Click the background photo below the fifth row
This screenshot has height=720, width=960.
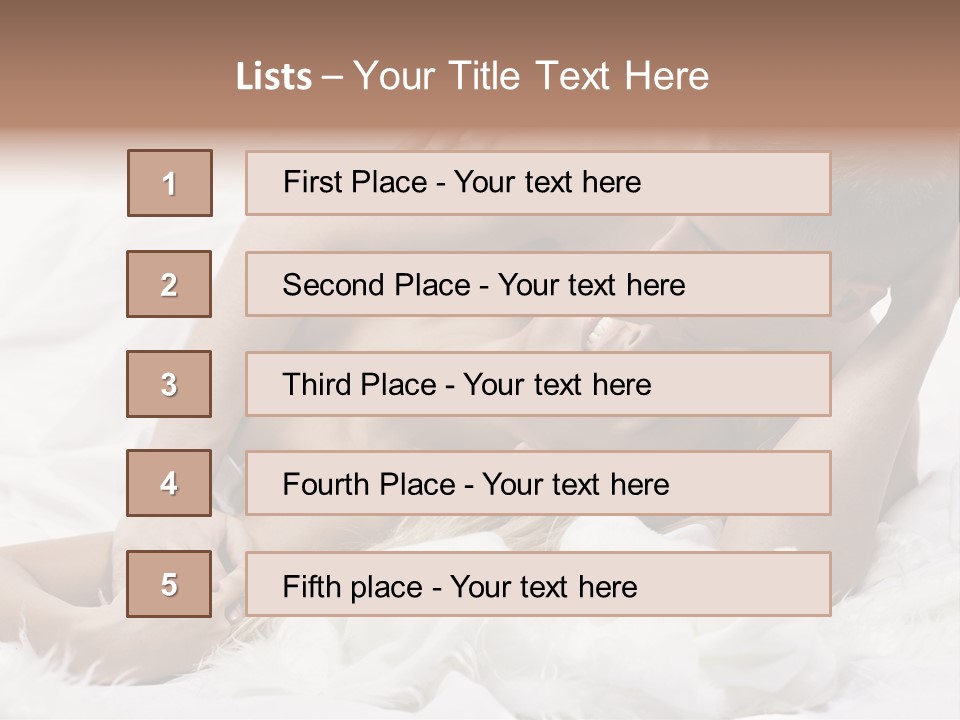480,670
